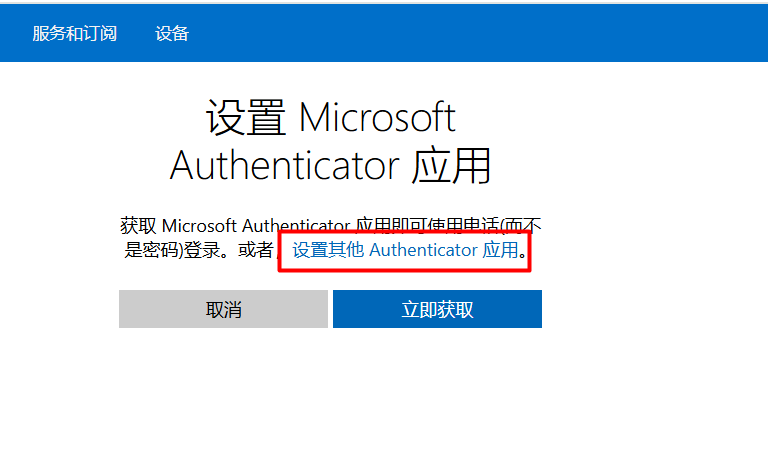Click empty area of the blue navigation bar
This screenshot has width=768, height=468.
click(480, 33)
